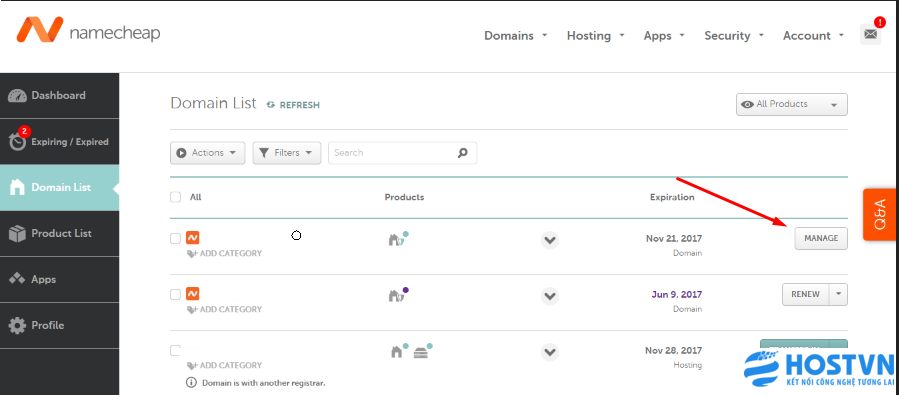This screenshot has height=395, width=899.
Task: Click the Namecheap logo
Action: point(88,30)
